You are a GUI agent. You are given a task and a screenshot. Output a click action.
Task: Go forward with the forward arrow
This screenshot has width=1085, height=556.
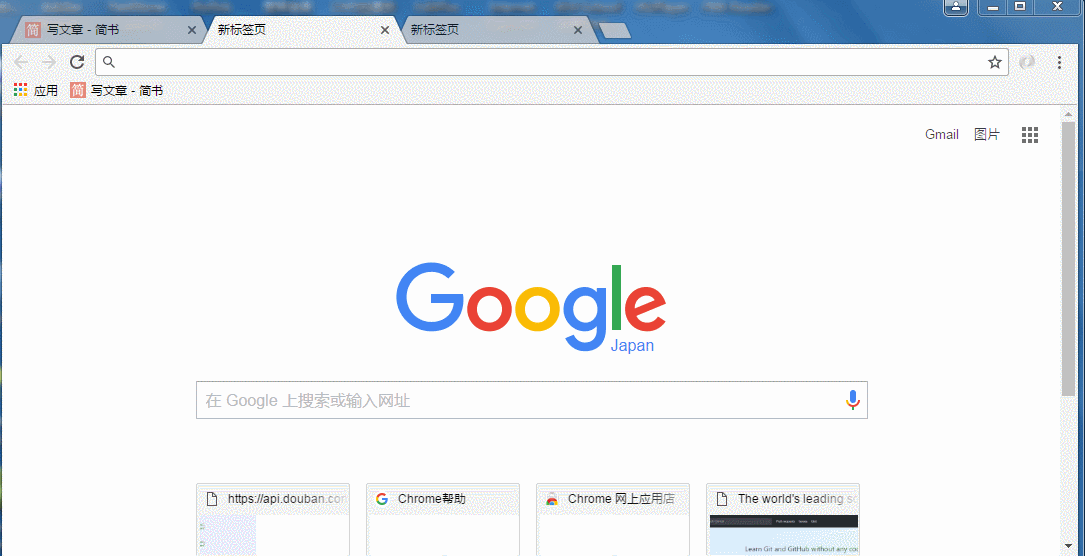[48, 62]
